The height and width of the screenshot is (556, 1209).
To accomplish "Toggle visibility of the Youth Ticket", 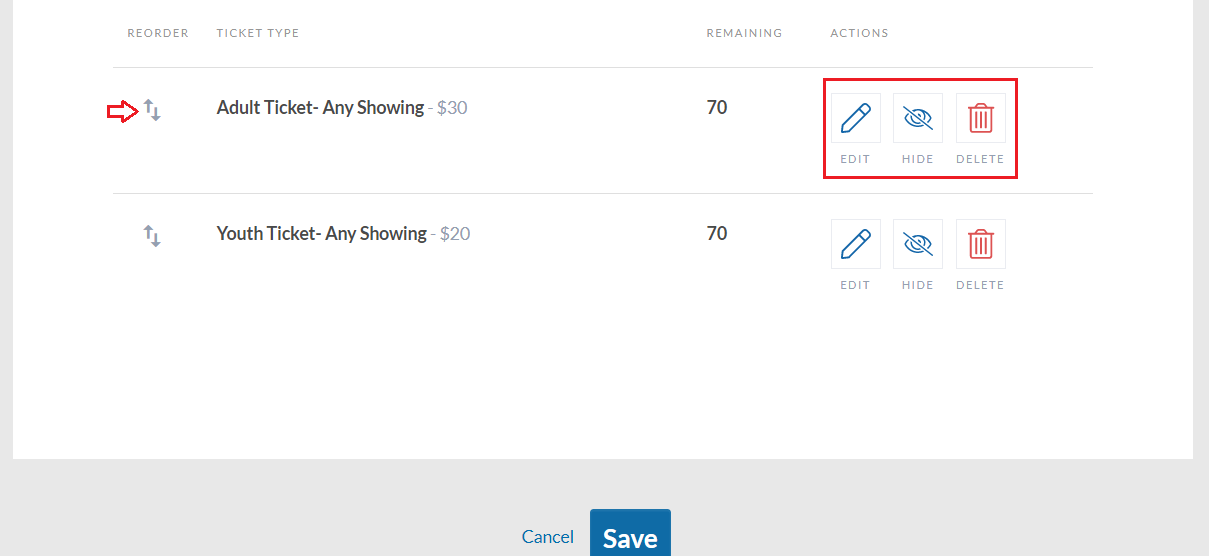I will [x=918, y=244].
